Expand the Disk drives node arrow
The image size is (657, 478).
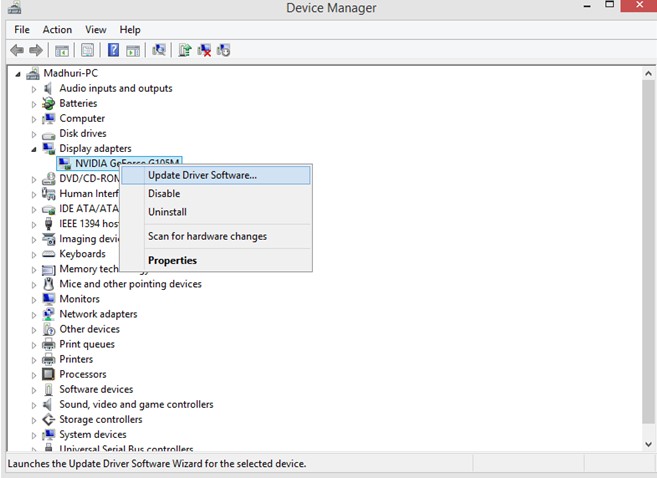(34, 134)
